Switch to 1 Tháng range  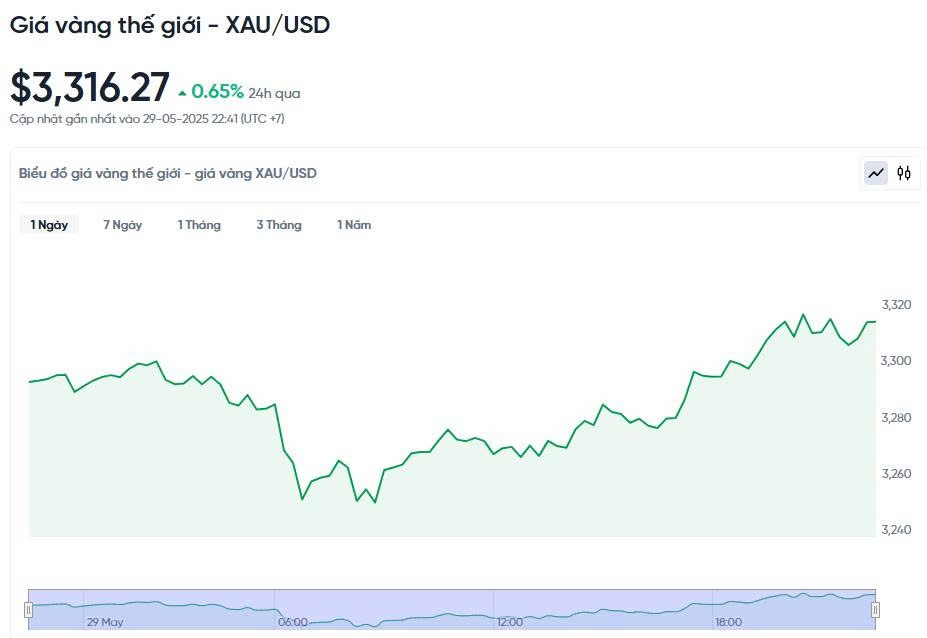click(x=199, y=225)
